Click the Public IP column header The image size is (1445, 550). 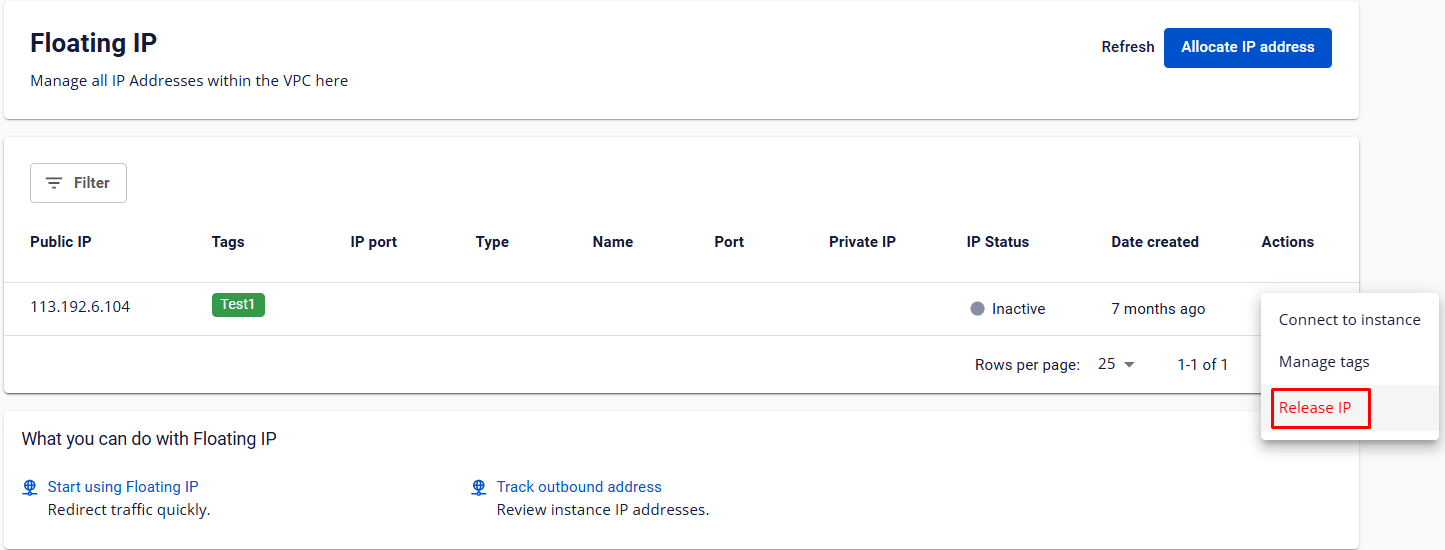[x=61, y=242]
